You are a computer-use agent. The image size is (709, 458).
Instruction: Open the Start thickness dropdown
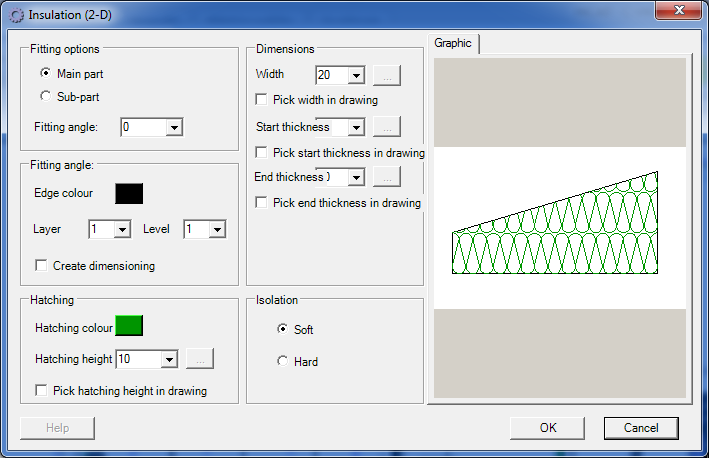pyautogui.click(x=356, y=127)
